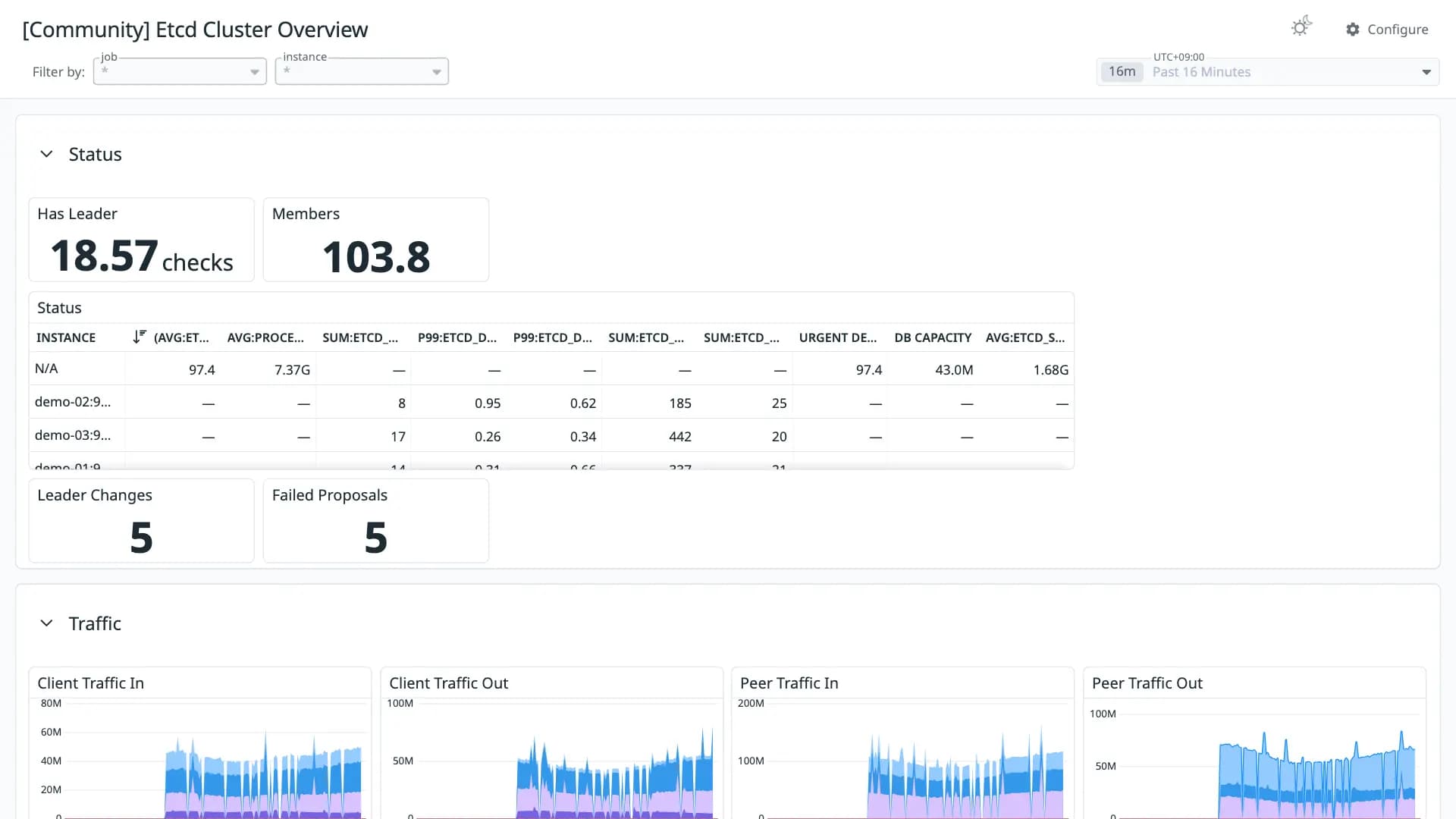The width and height of the screenshot is (1456, 819).
Task: Click the 185 value in demo-02 row
Action: (680, 403)
